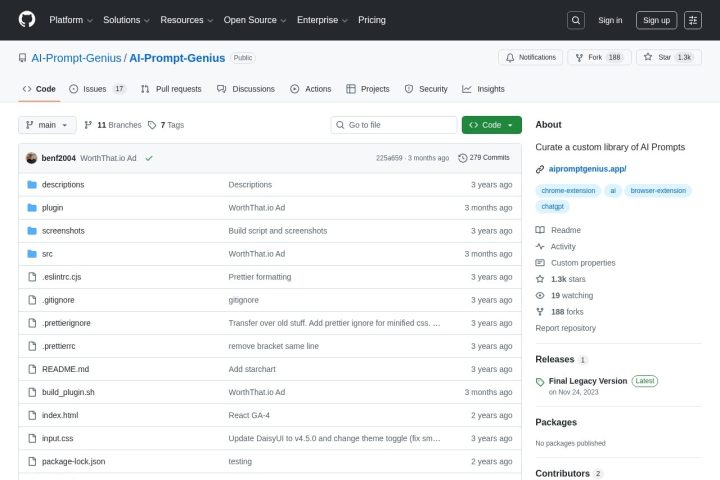The image size is (720, 480).
Task: Click the ai topic tag
Action: tap(613, 191)
